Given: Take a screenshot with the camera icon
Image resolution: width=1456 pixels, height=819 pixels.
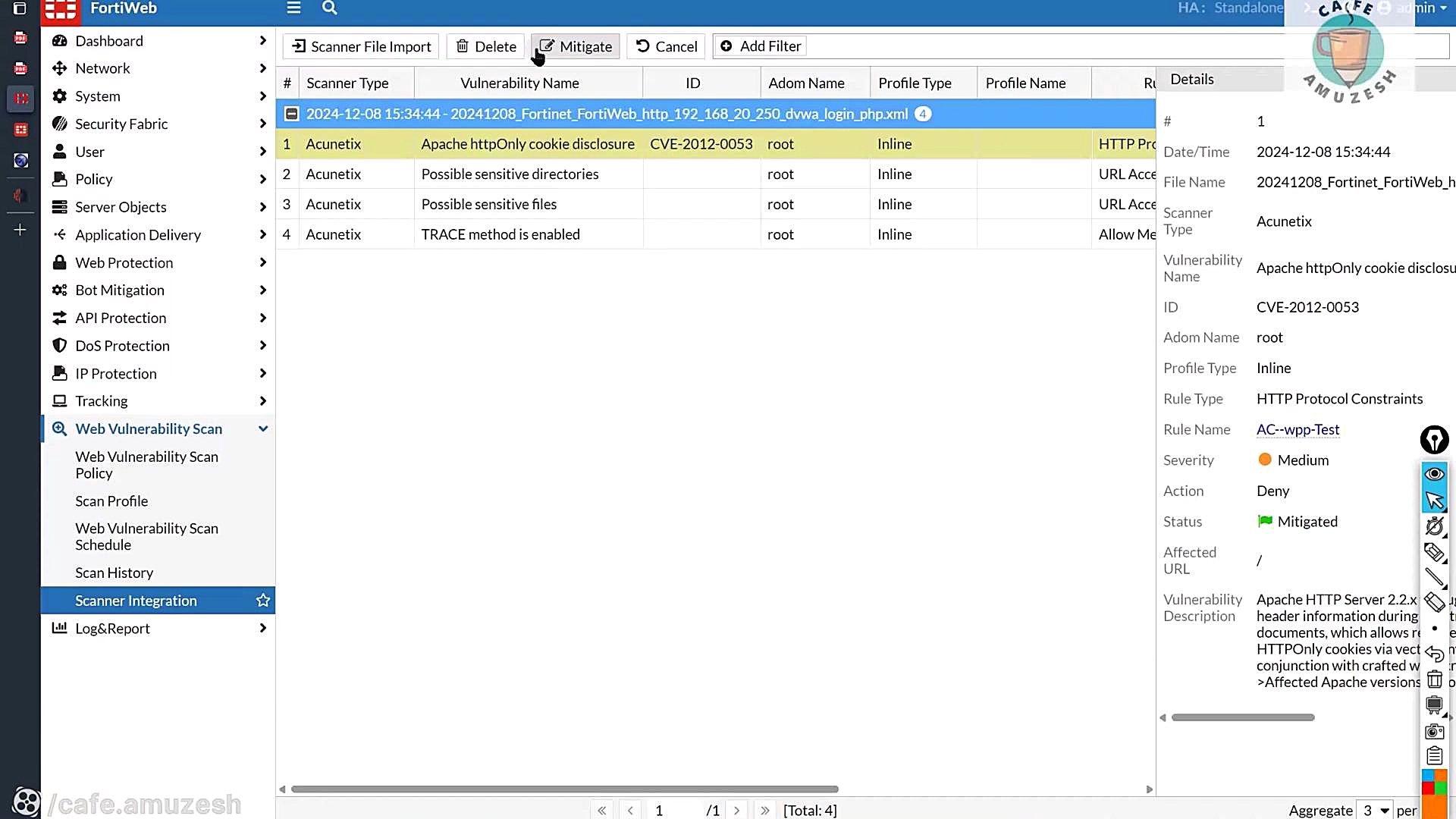Looking at the screenshot, I should point(1434,731).
